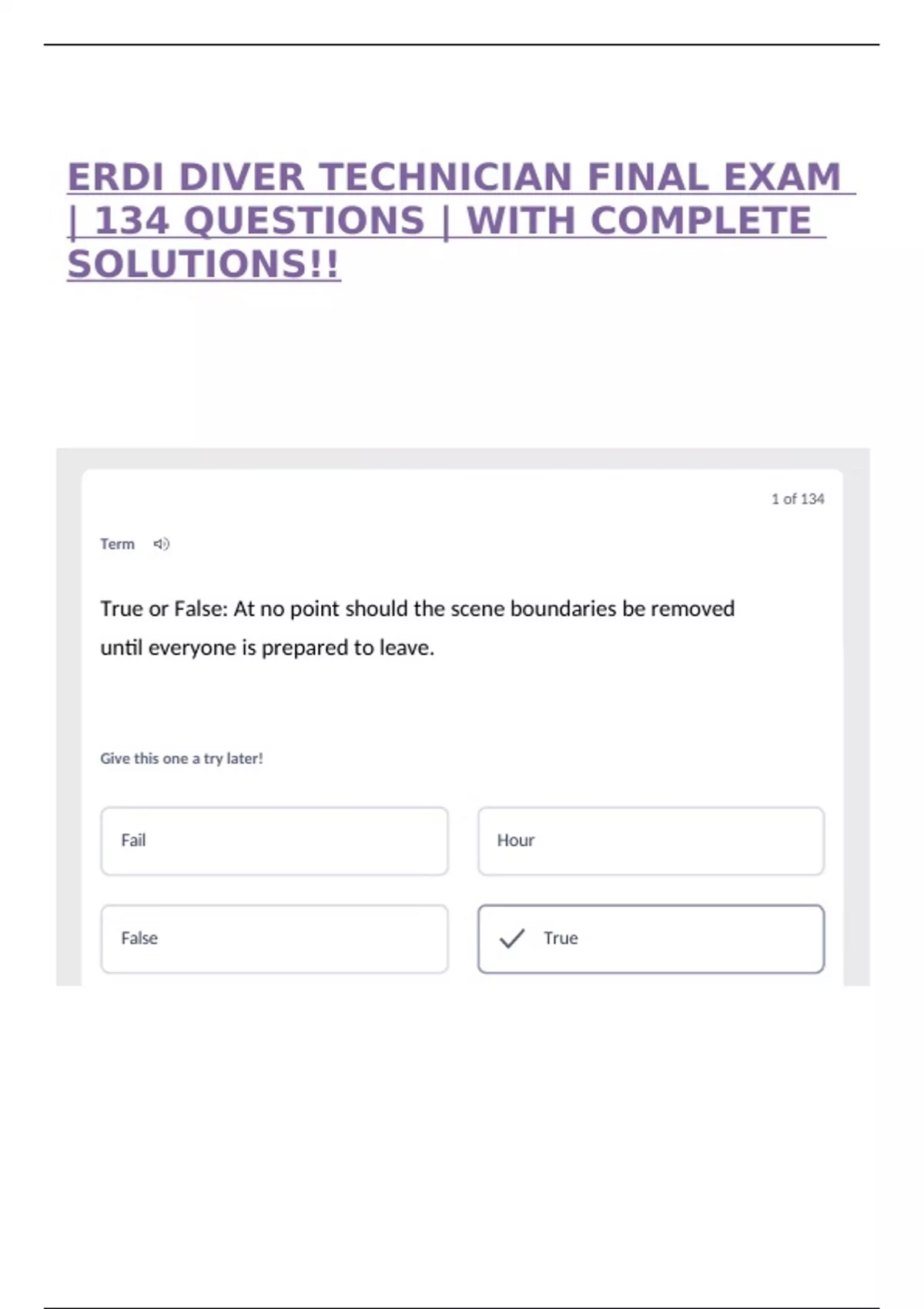Select the "Fail" answer option
Viewport: 924px width, 1309px height.
point(274,841)
